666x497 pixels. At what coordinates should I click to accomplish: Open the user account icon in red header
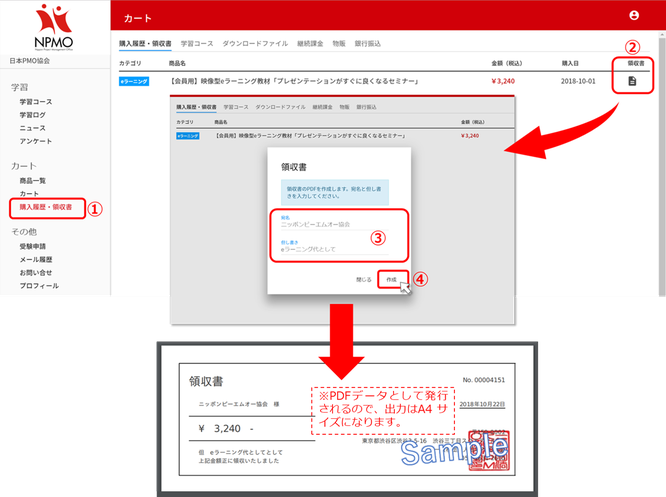pos(634,15)
